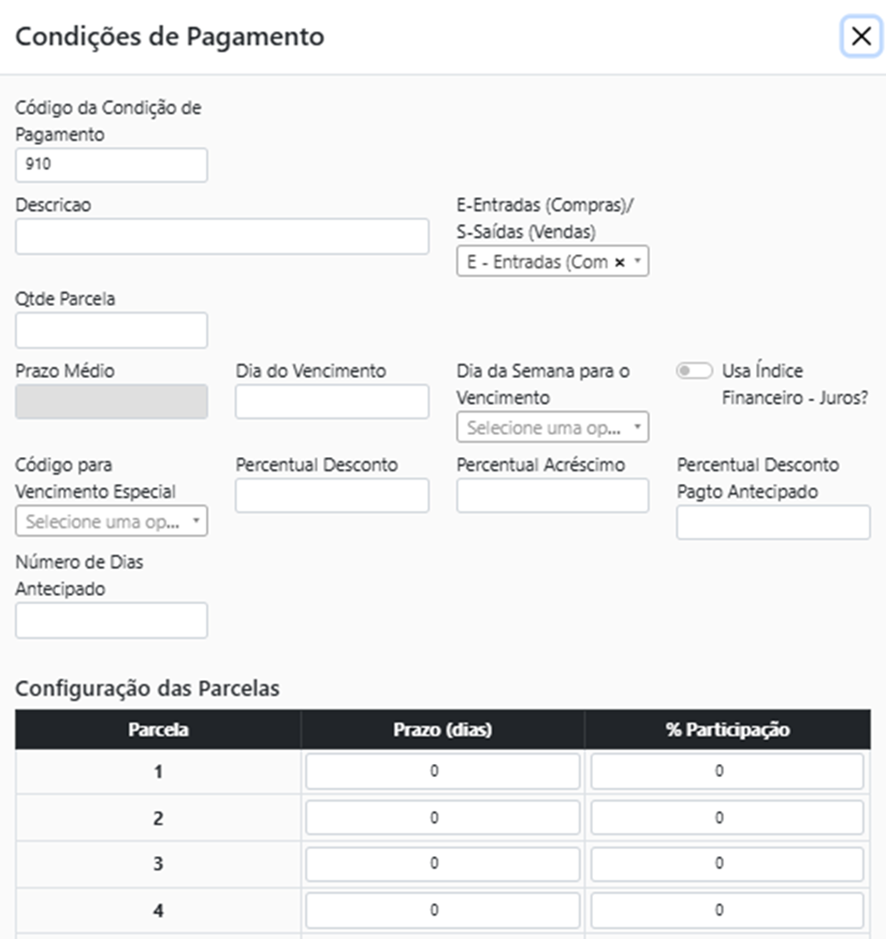Focus the Descricao text field
886x939 pixels.
pos(222,237)
